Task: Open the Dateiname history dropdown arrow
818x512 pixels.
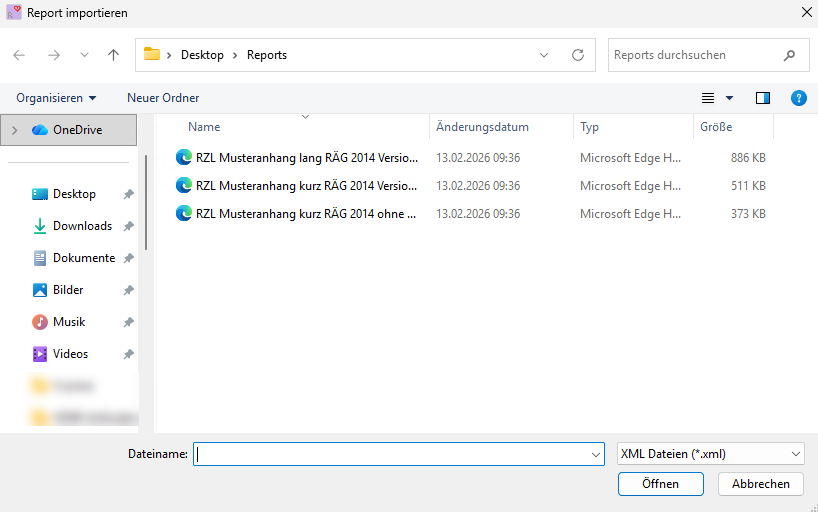Action: tap(595, 454)
